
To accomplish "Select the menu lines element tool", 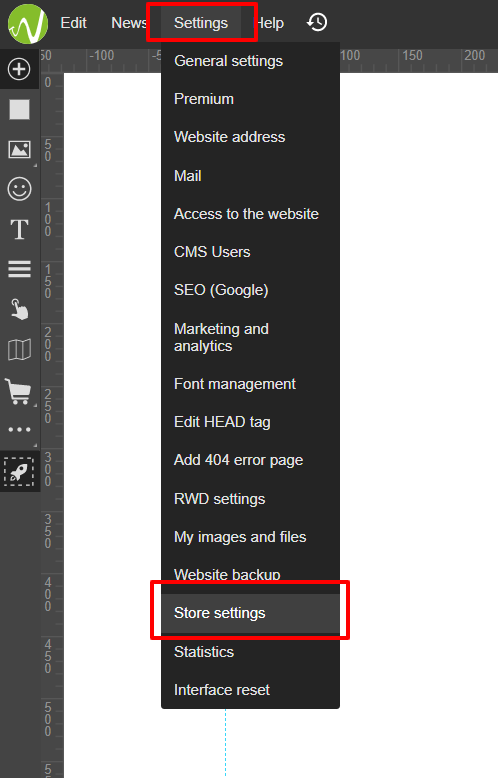I will (19, 269).
